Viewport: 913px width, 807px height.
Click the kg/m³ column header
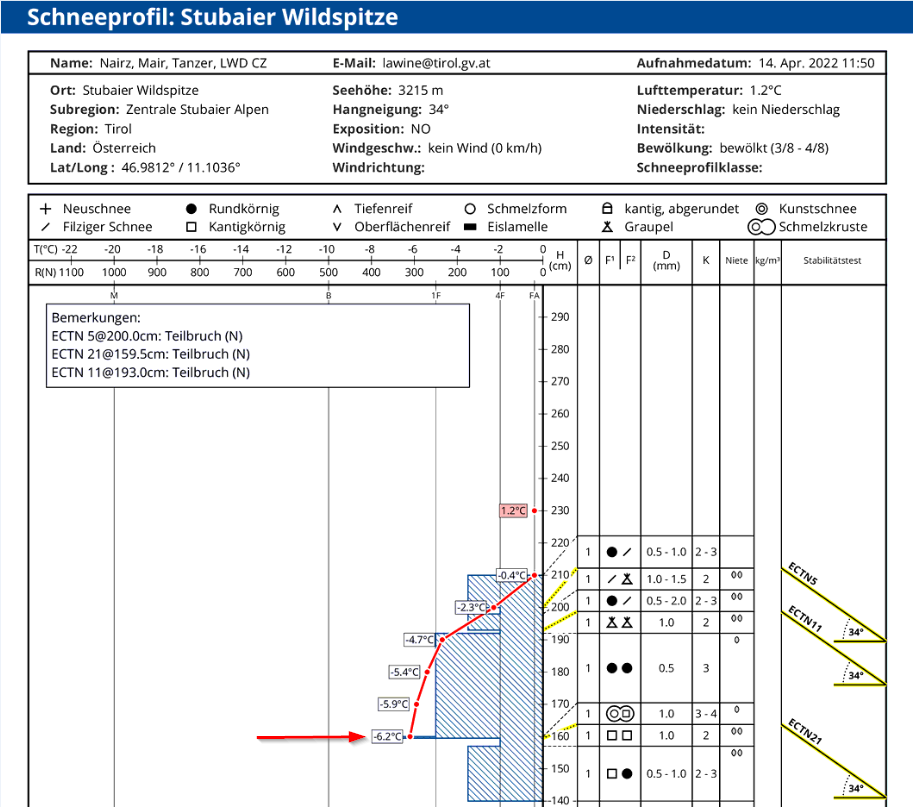pyautogui.click(x=767, y=260)
